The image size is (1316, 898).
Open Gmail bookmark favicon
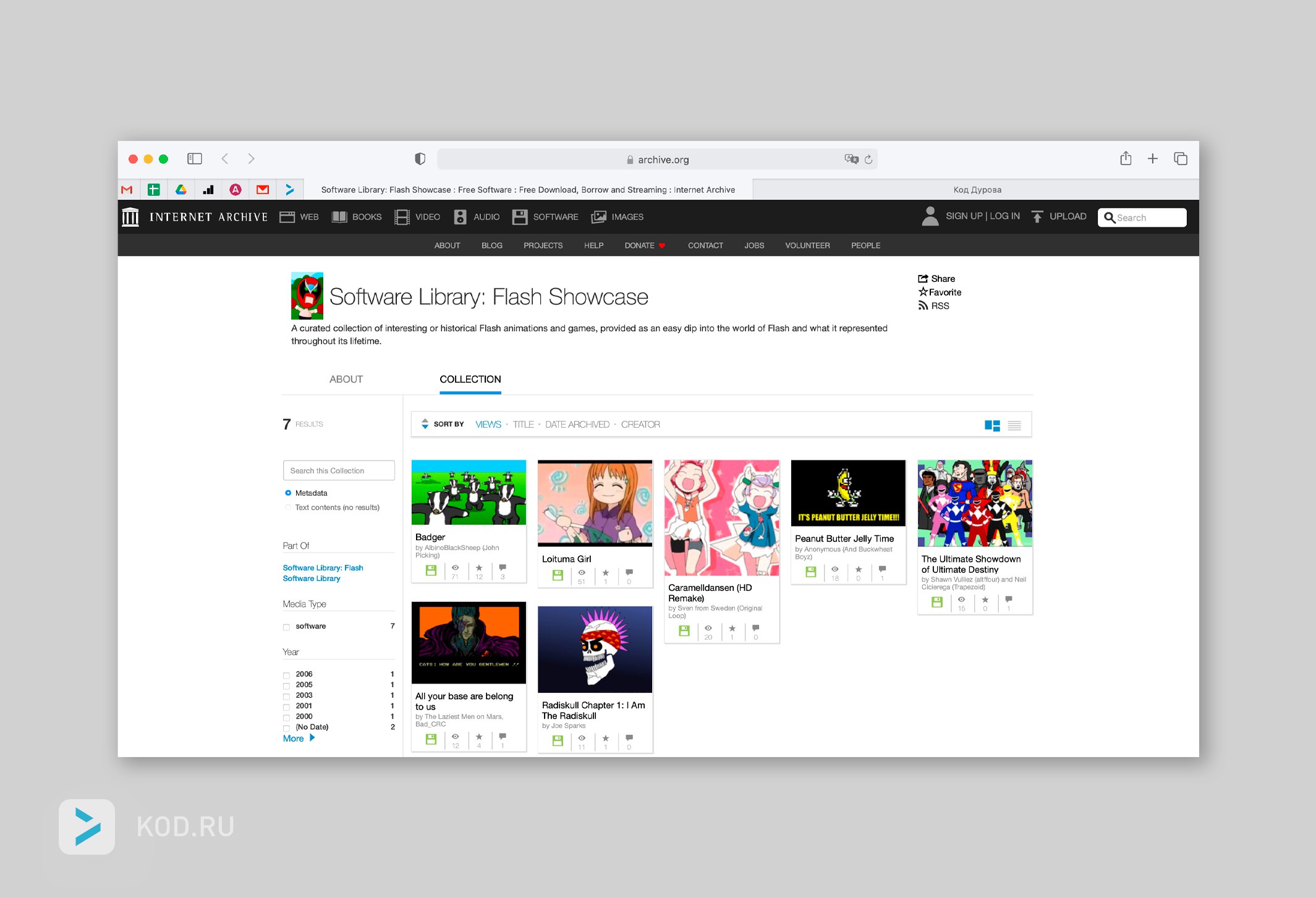(x=127, y=190)
